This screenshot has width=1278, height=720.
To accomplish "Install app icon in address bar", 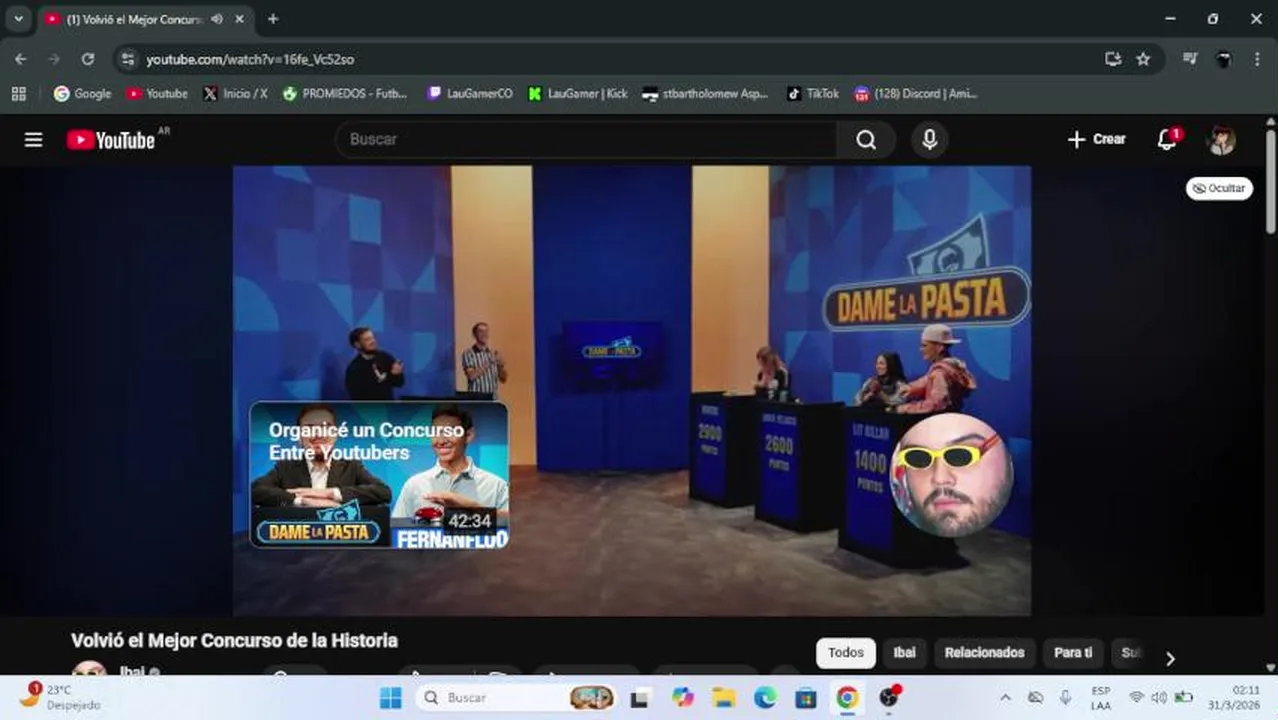I will coord(1113,59).
